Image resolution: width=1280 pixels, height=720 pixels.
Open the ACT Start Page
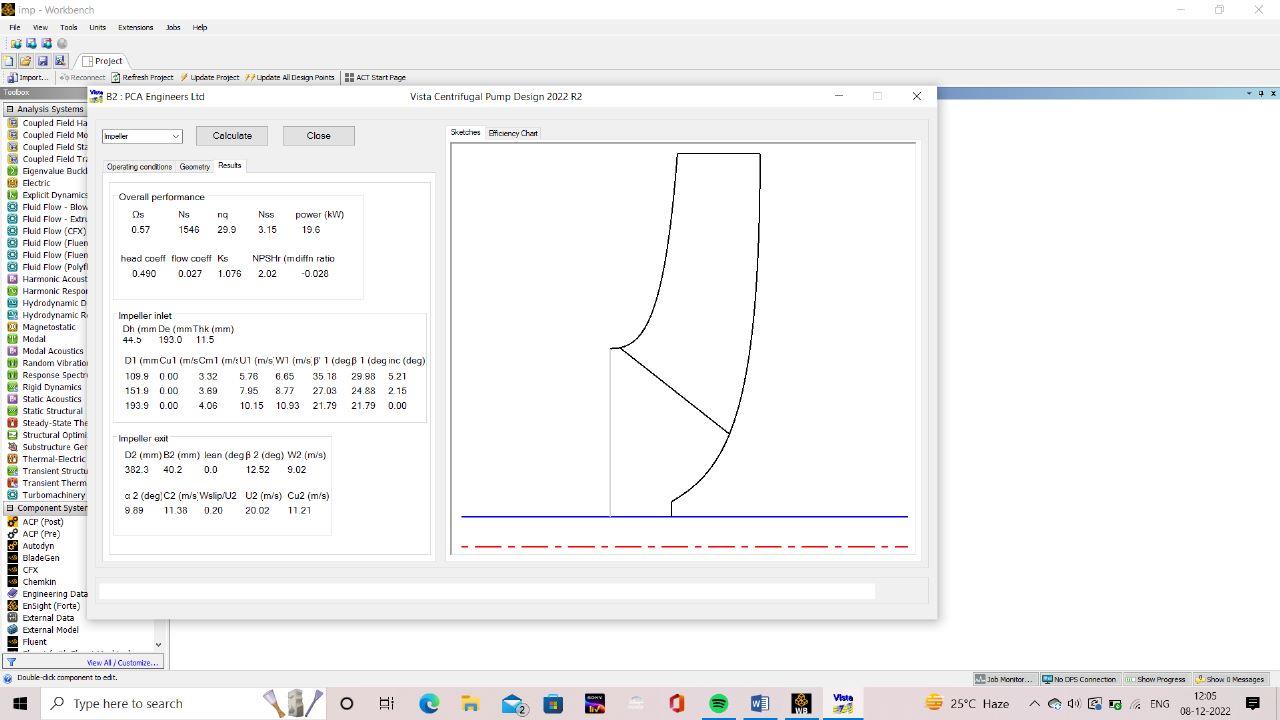(x=375, y=77)
